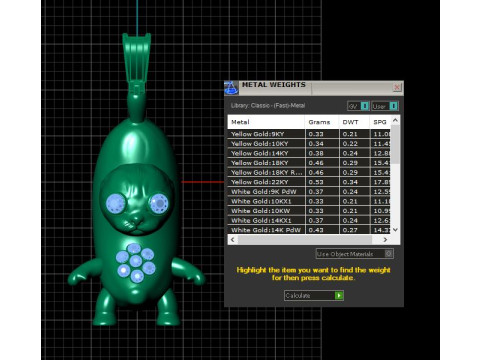
Task: Select the left eye gemstone on model
Action: coord(115,203)
